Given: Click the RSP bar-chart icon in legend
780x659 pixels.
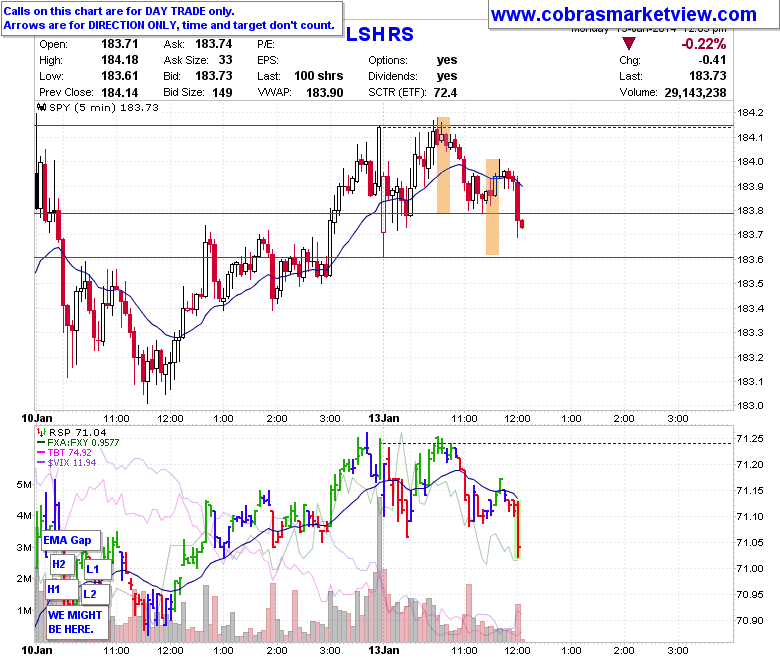Looking at the screenshot, I should pyautogui.click(x=42, y=432).
